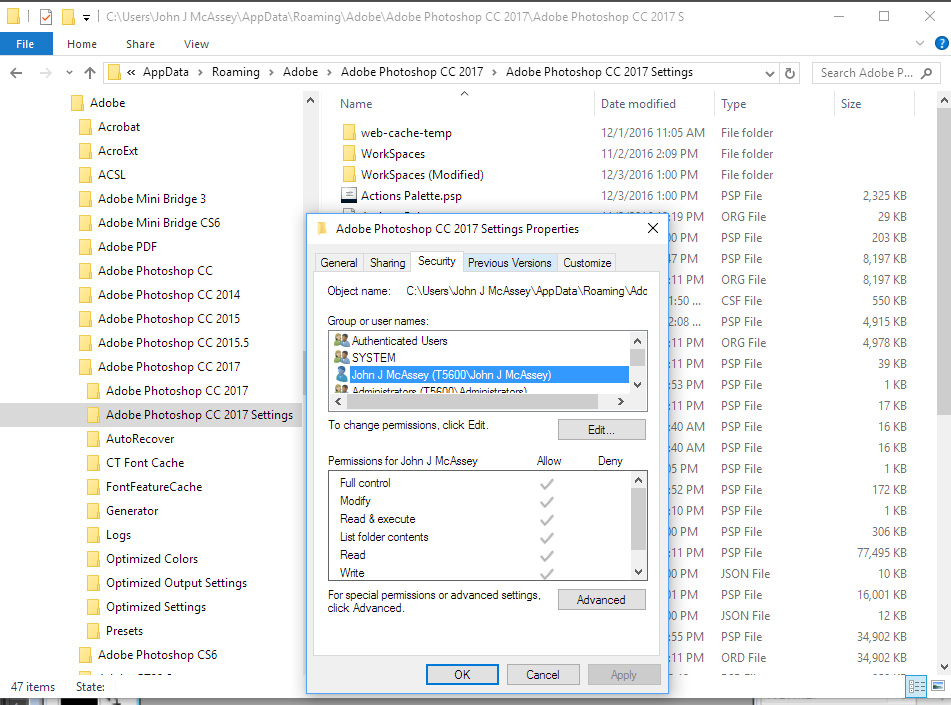The height and width of the screenshot is (705, 951).
Task: Open the Share ribbon tab
Action: [x=140, y=44]
